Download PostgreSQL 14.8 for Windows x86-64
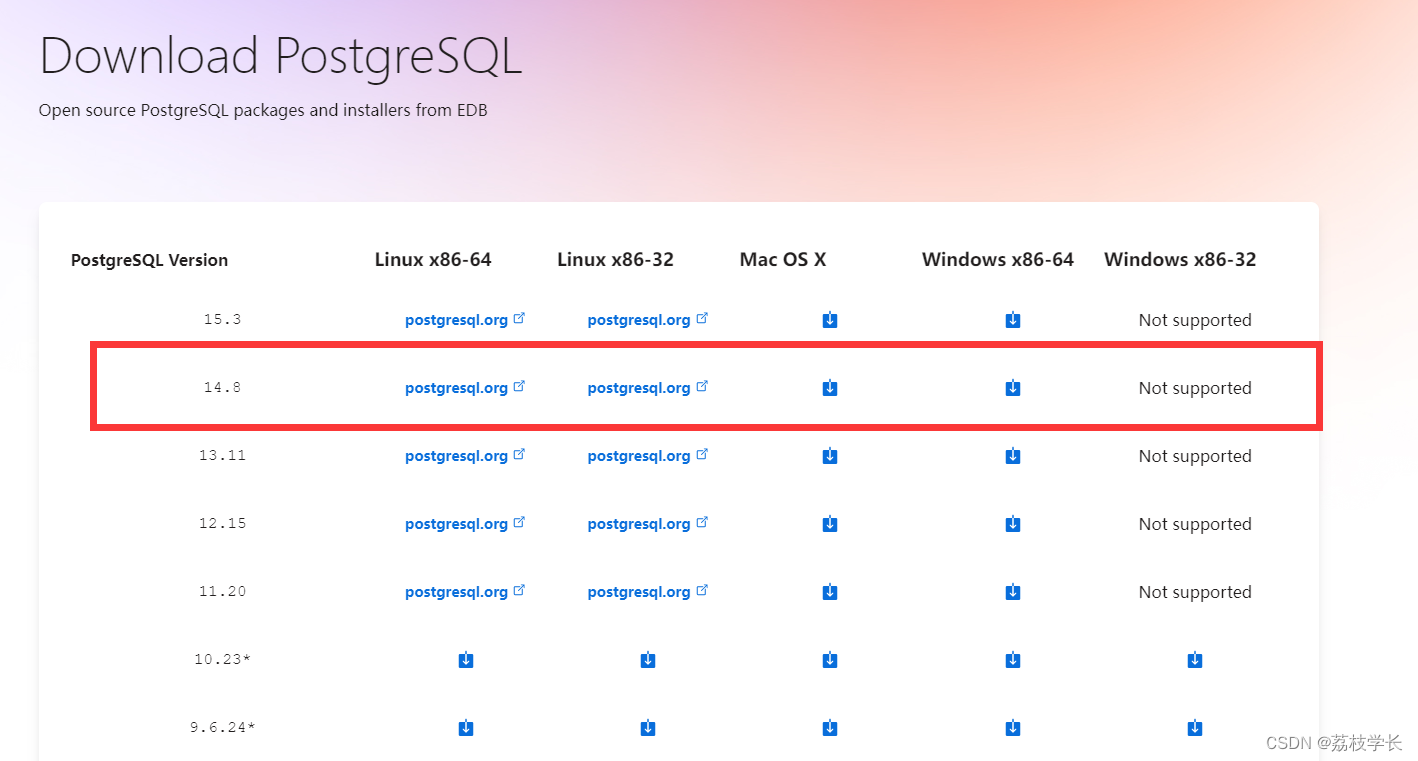The height and width of the screenshot is (761, 1418). click(1013, 388)
